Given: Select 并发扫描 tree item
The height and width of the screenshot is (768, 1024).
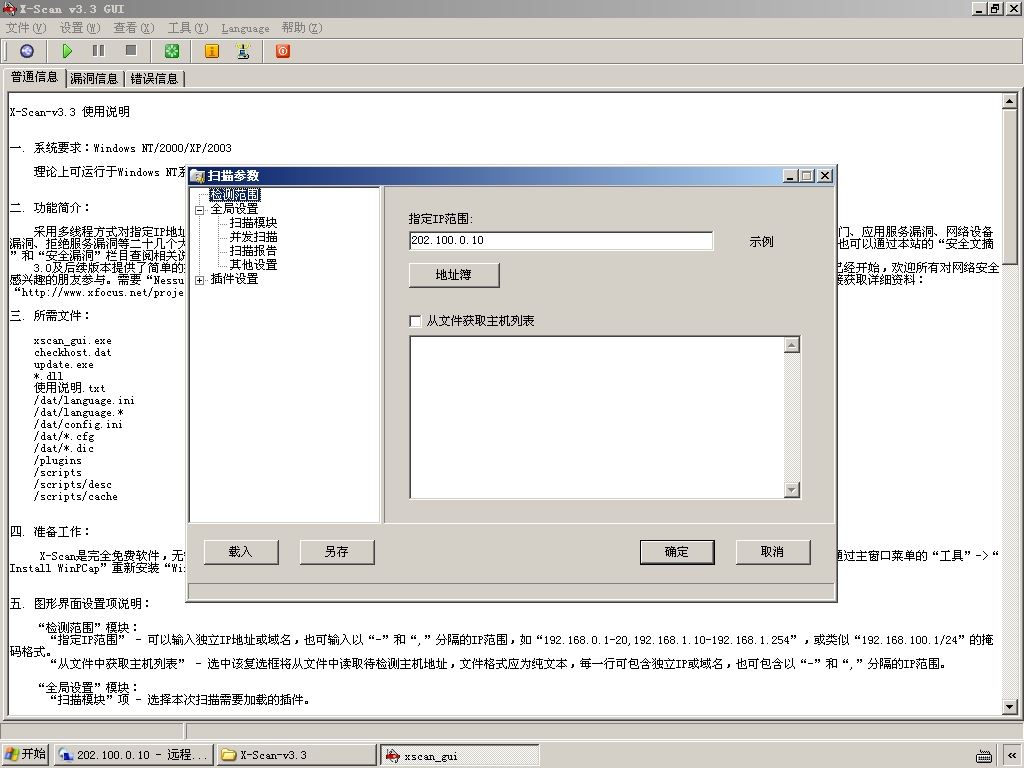Looking at the screenshot, I should click(x=253, y=237).
